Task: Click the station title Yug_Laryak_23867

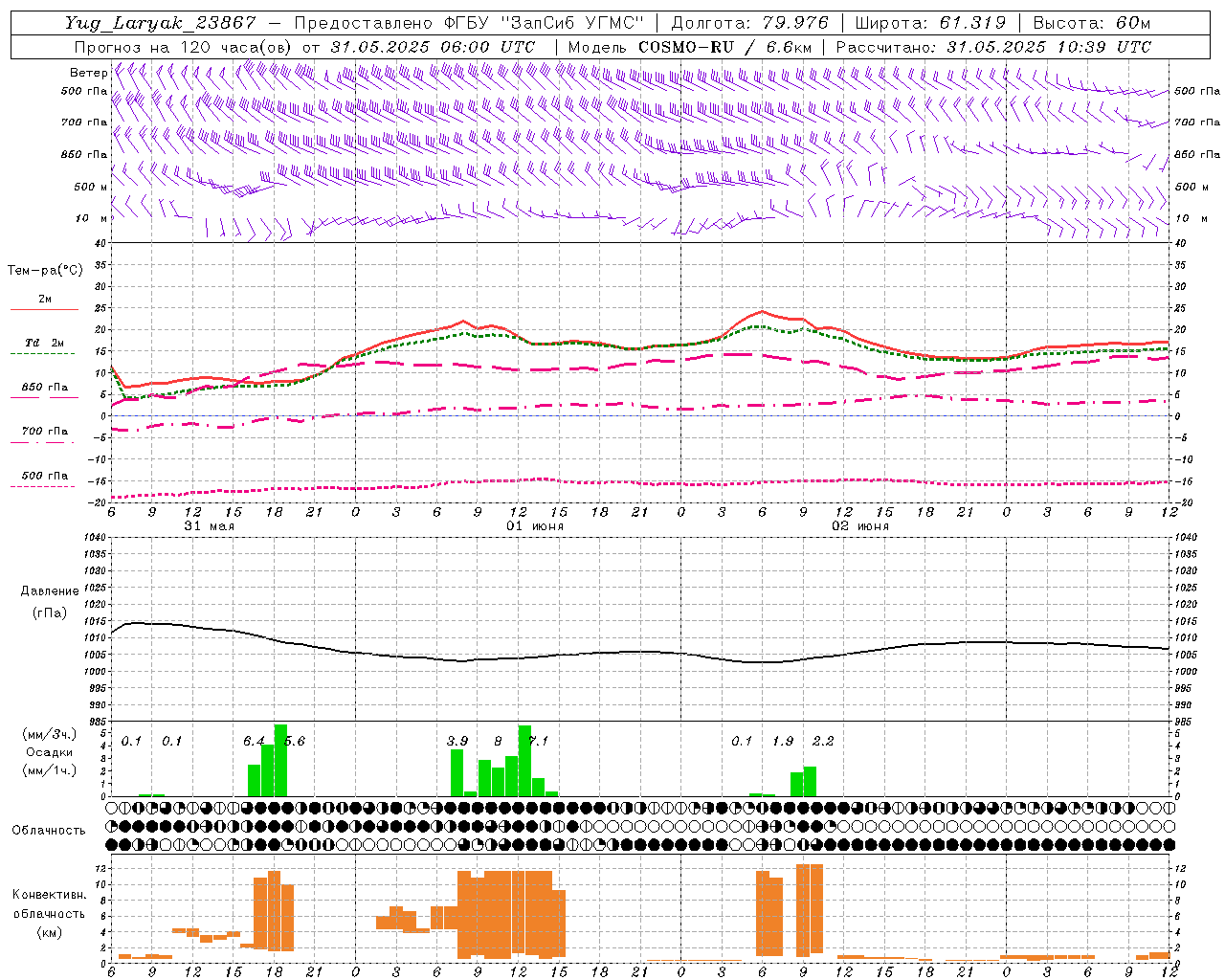Action: tap(161, 23)
